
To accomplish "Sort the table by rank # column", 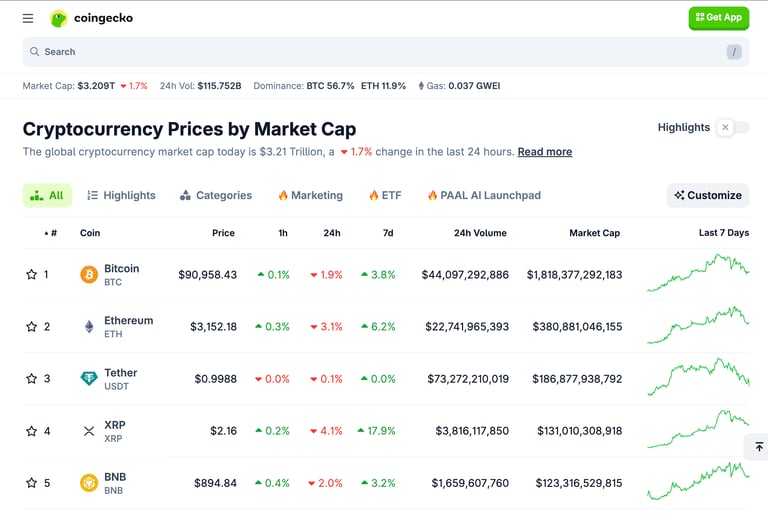I will coord(51,233).
